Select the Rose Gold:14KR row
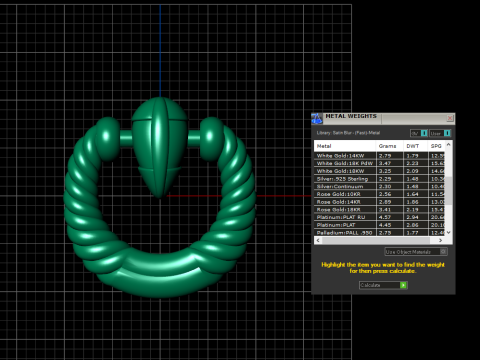This screenshot has width=480, height=360. coord(379,202)
